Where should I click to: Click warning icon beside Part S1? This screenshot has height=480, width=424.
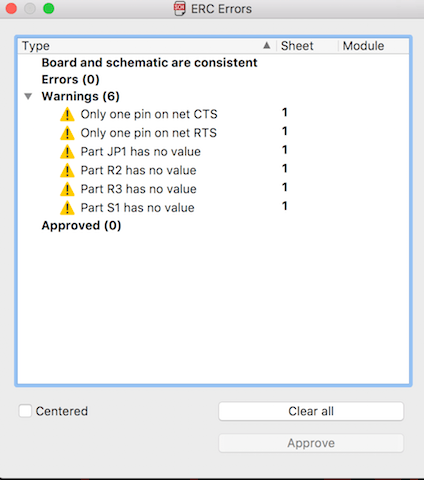point(67,208)
